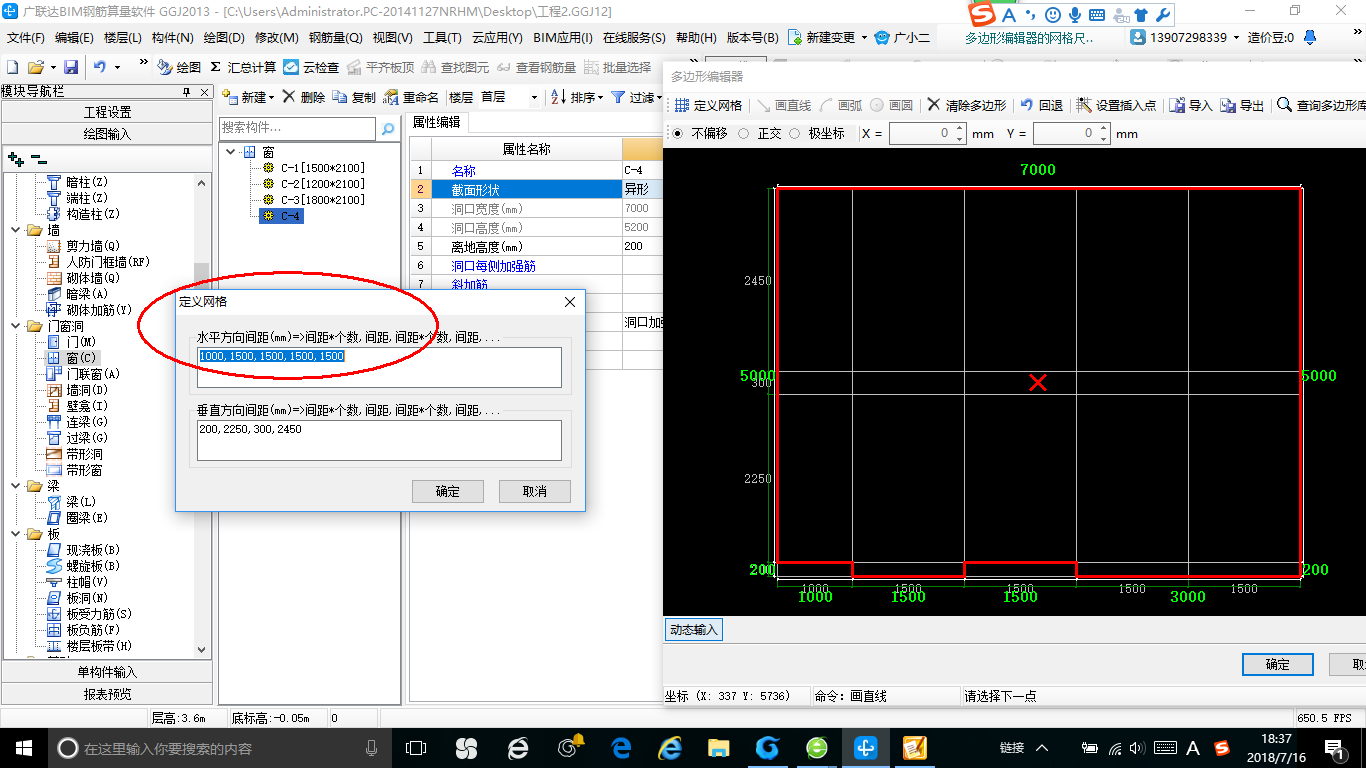Open the 工程设置 section
The image size is (1366, 768).
coord(107,112)
